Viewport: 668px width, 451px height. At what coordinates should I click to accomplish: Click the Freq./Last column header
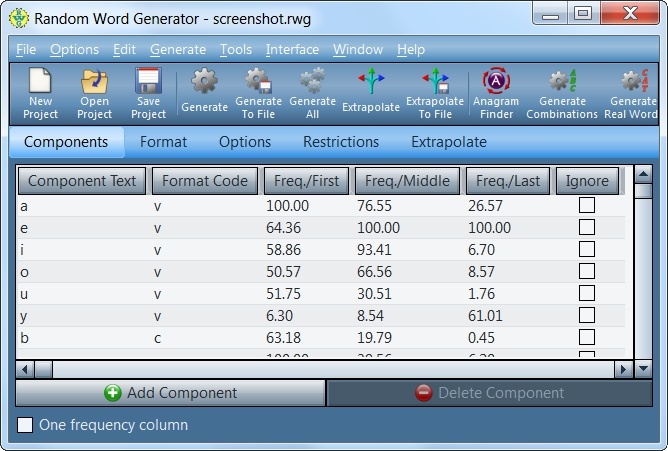coord(508,181)
